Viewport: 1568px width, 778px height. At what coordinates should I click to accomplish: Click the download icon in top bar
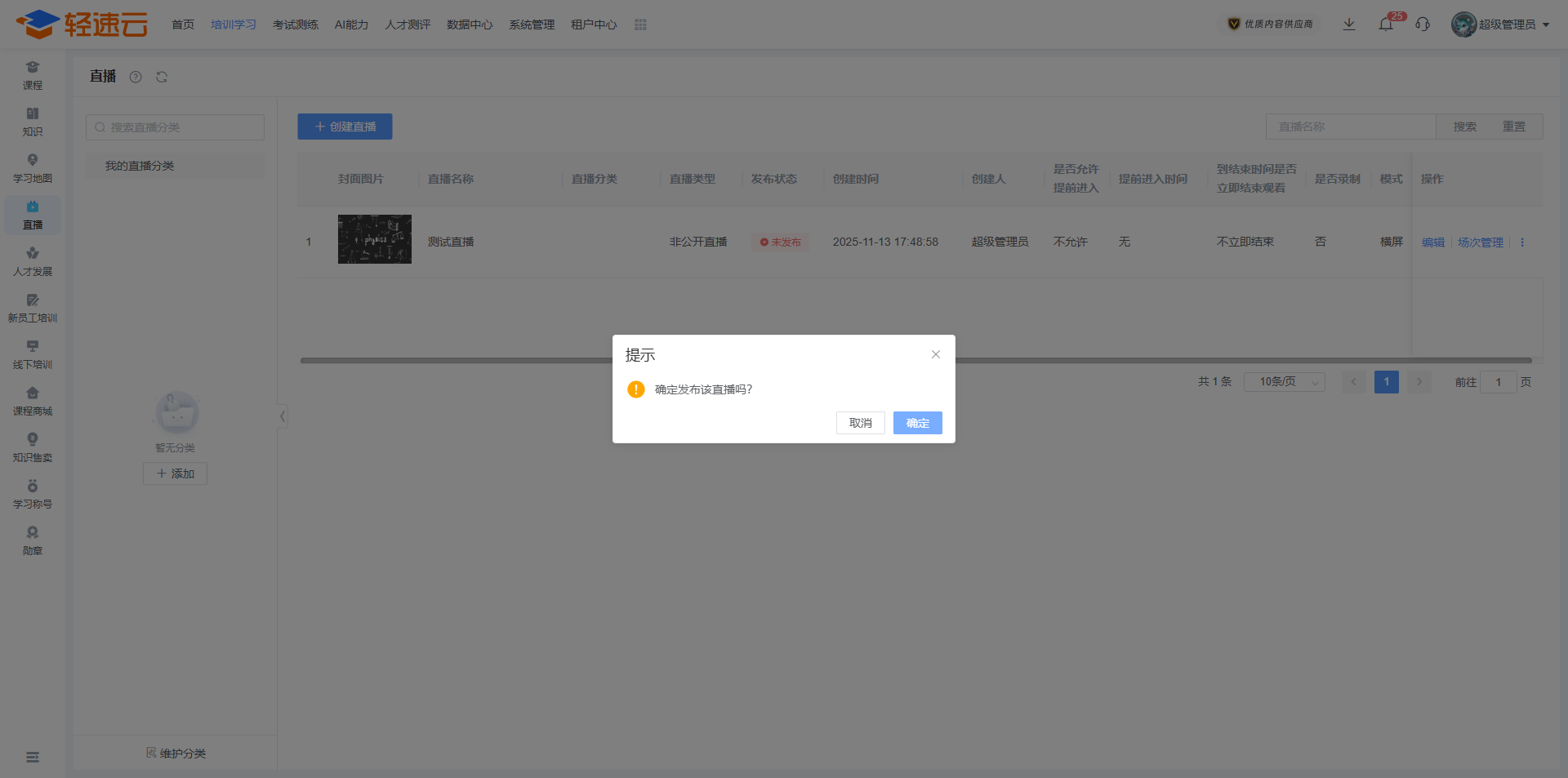[x=1349, y=24]
